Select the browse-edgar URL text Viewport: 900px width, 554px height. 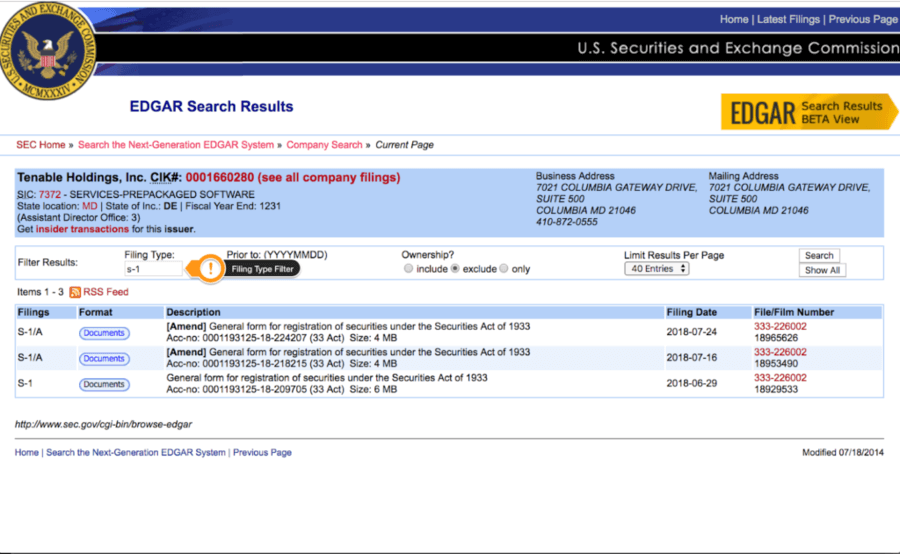click(x=103, y=424)
